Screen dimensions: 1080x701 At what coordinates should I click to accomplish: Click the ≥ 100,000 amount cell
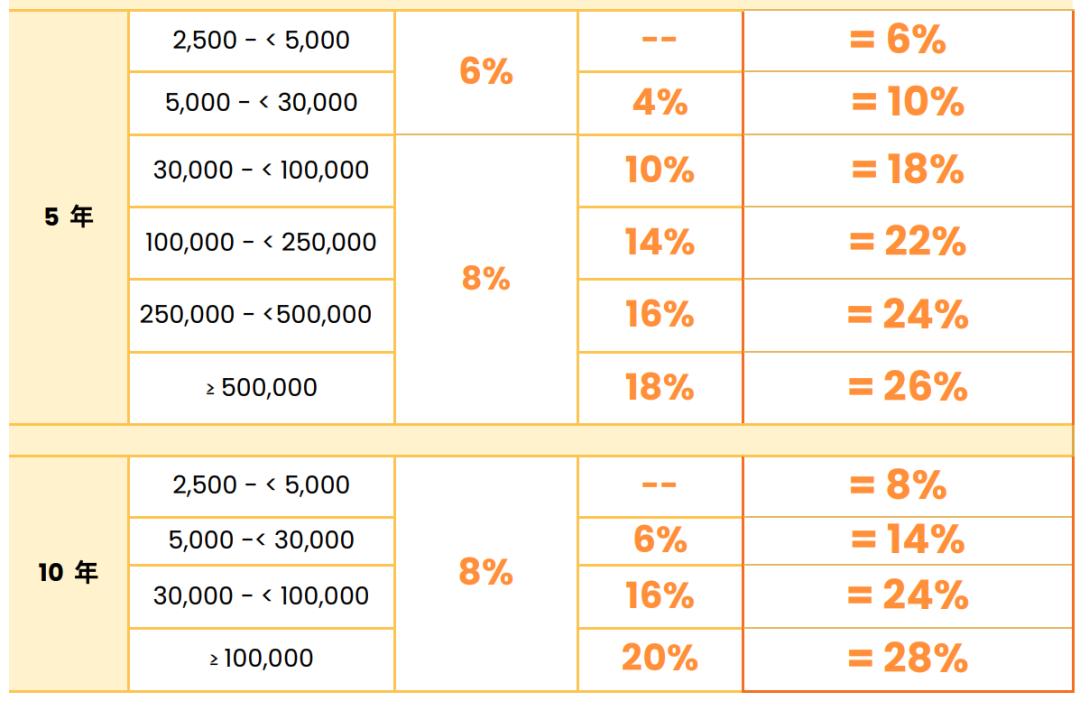point(261,658)
